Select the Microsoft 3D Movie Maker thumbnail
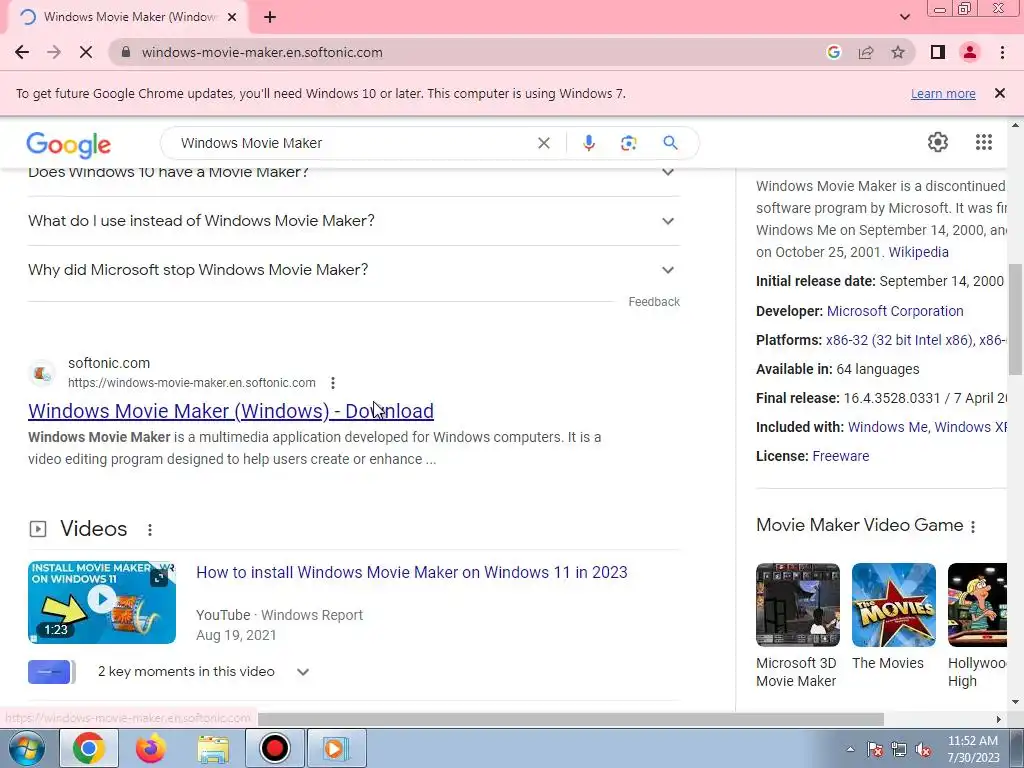This screenshot has height=768, width=1024. pyautogui.click(x=797, y=605)
